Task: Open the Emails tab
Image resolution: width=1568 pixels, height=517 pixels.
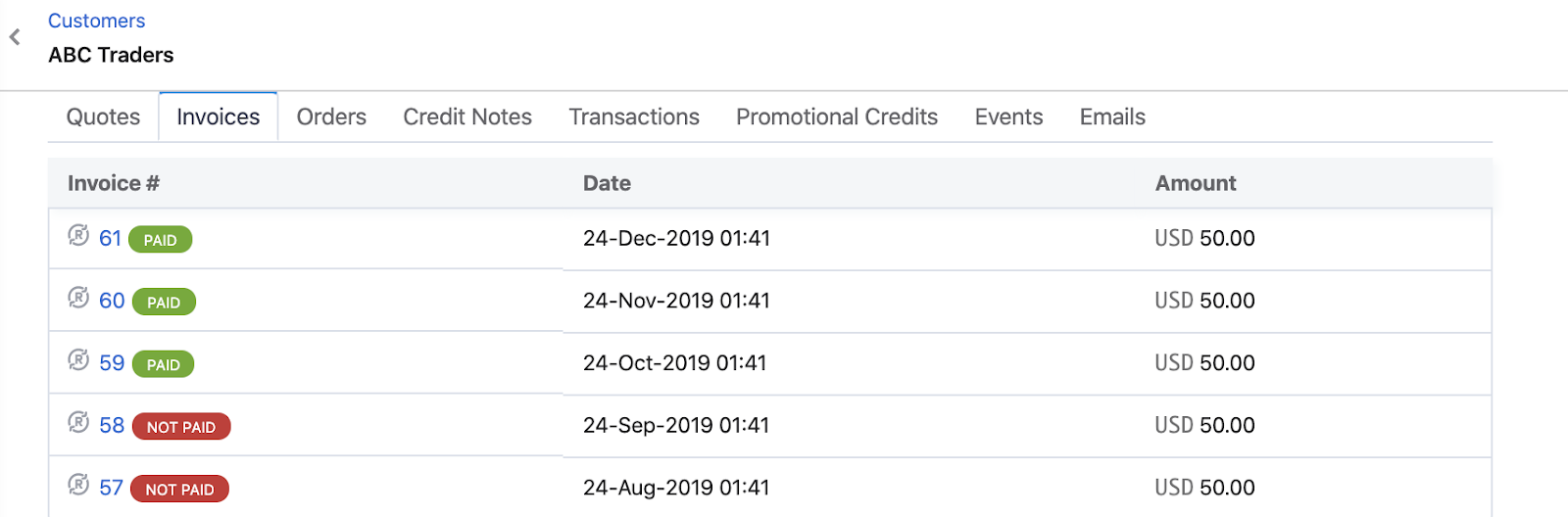Action: [x=1112, y=117]
